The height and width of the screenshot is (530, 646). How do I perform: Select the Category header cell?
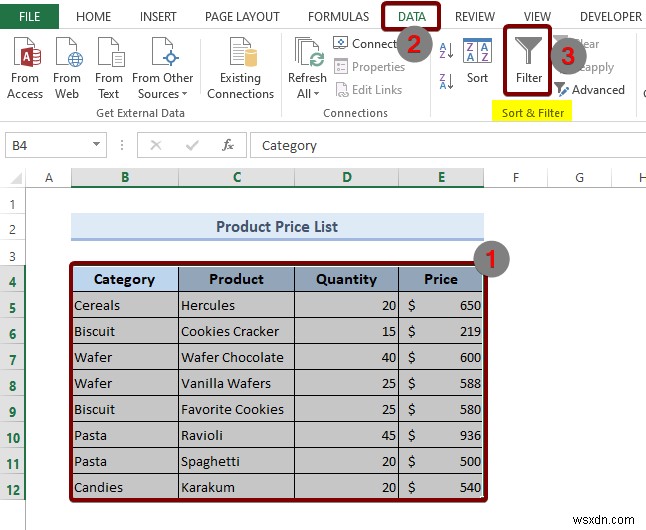pyautogui.click(x=125, y=279)
